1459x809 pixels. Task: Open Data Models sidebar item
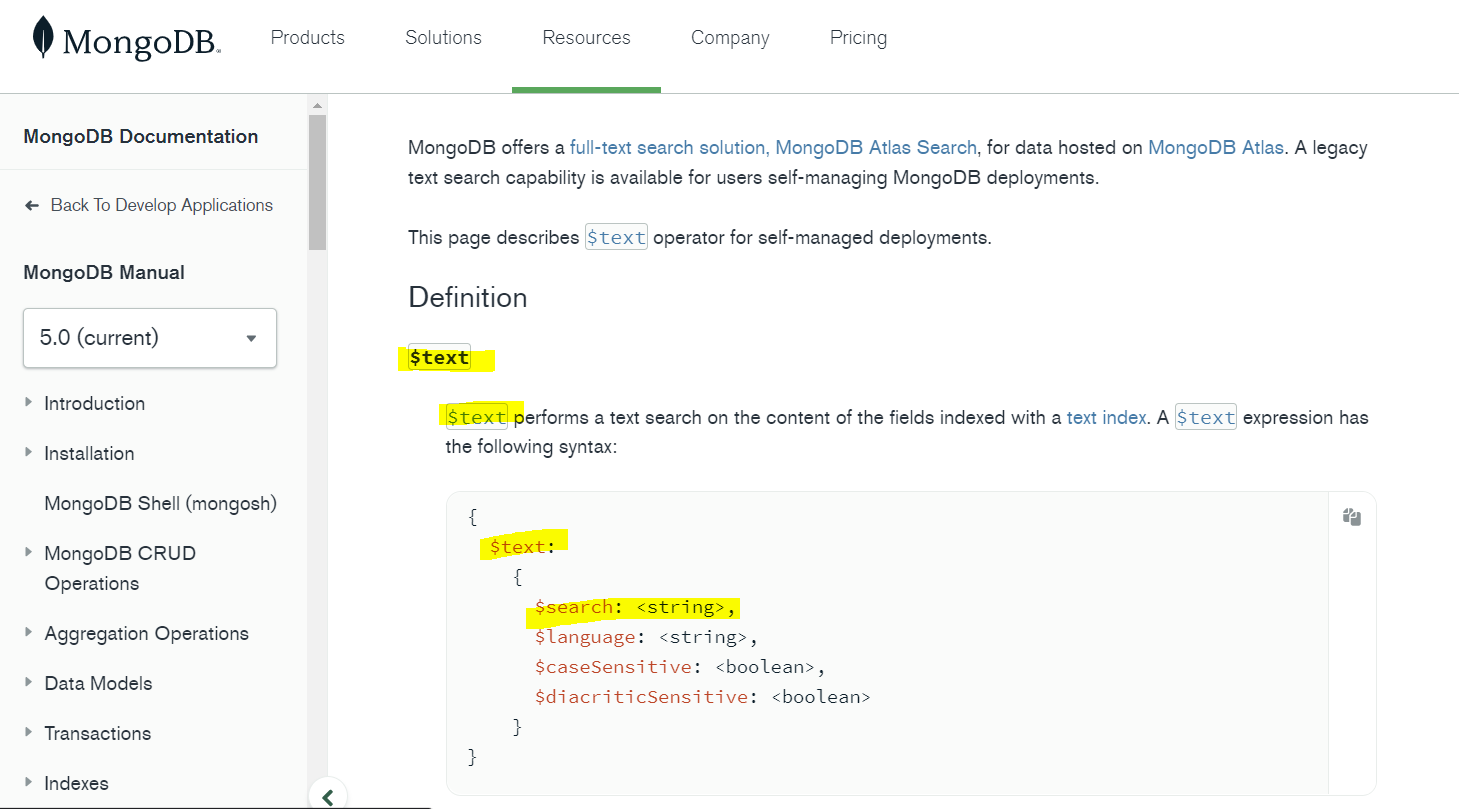[x=98, y=683]
